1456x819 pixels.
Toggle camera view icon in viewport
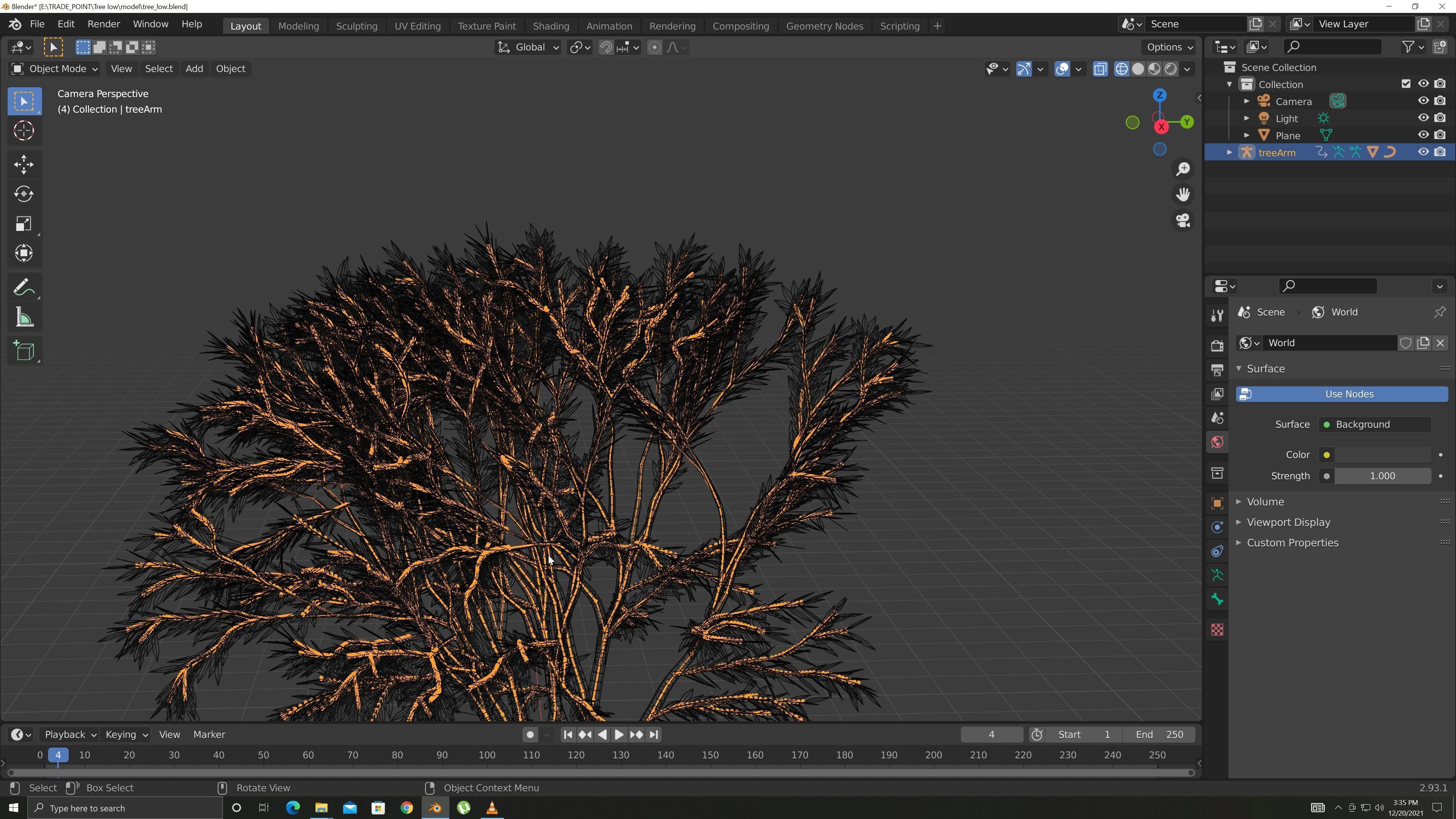1183,220
